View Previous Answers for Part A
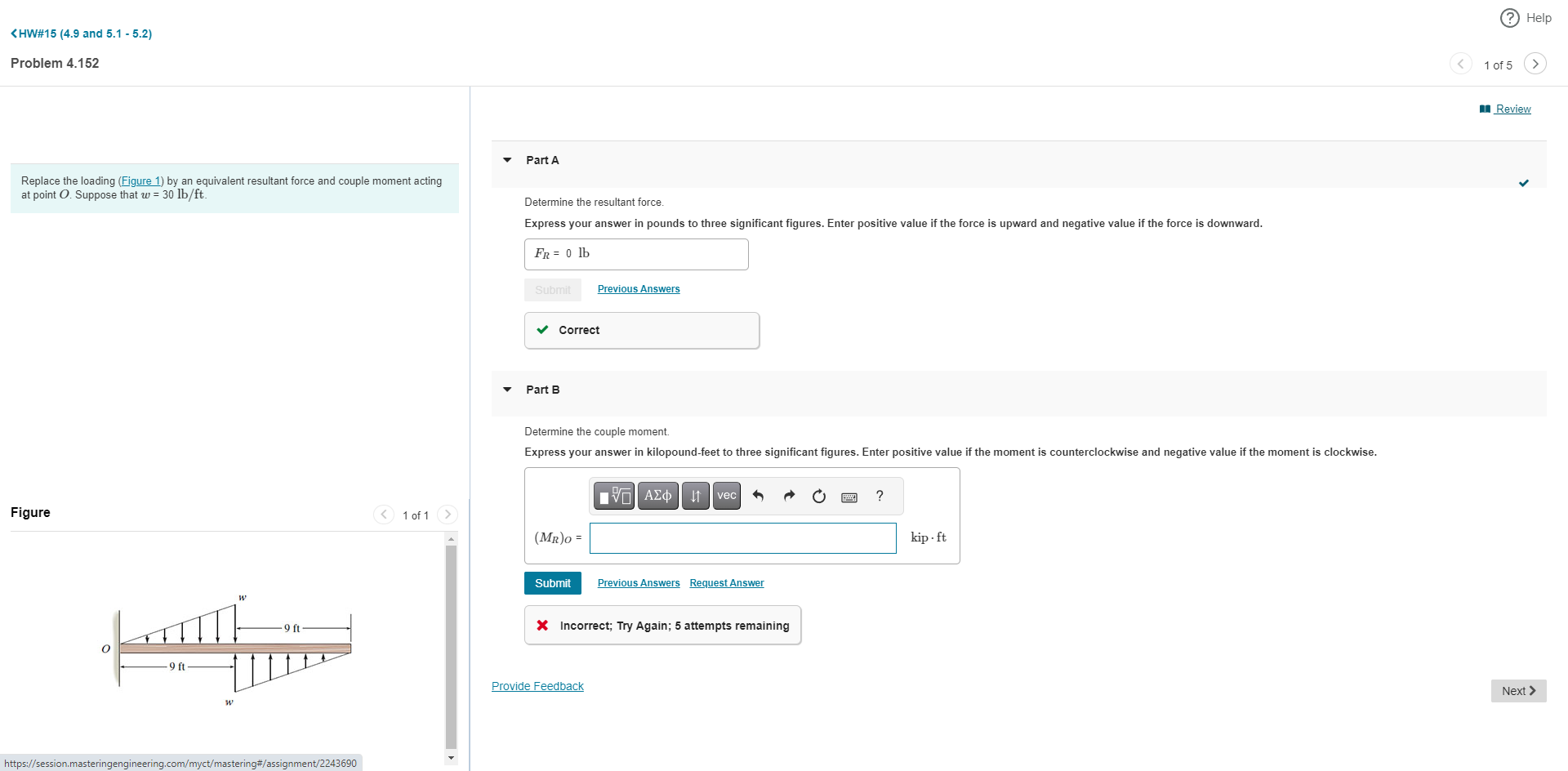 point(639,289)
